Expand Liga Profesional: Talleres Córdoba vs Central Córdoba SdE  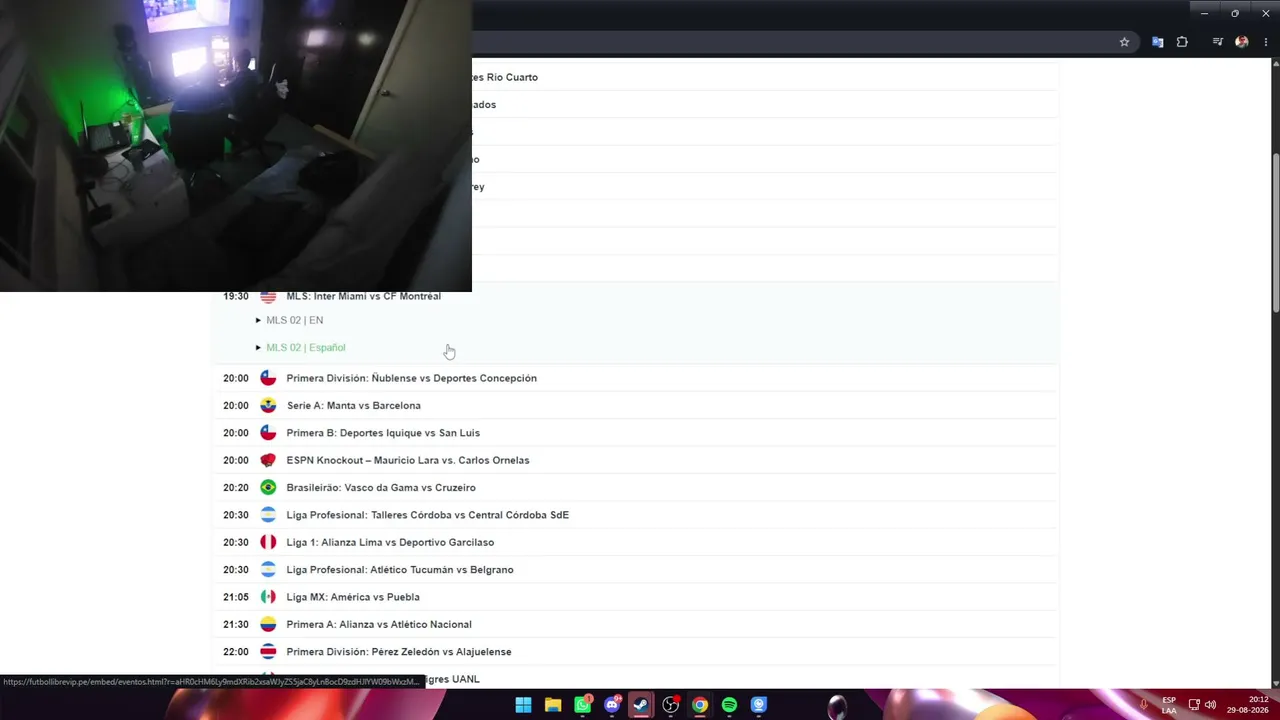coord(428,515)
